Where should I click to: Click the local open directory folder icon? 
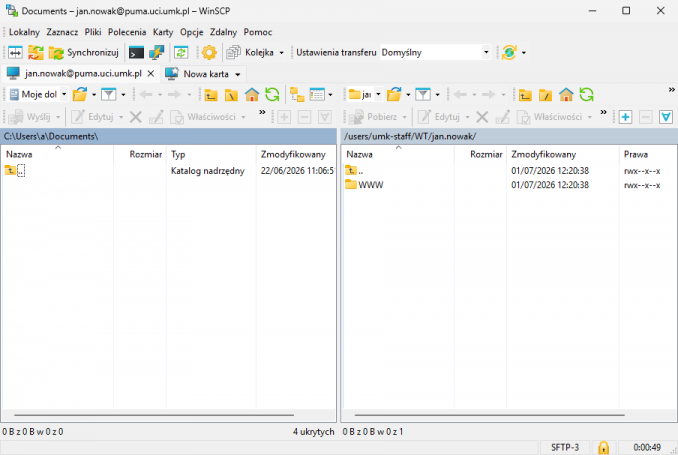80,94
